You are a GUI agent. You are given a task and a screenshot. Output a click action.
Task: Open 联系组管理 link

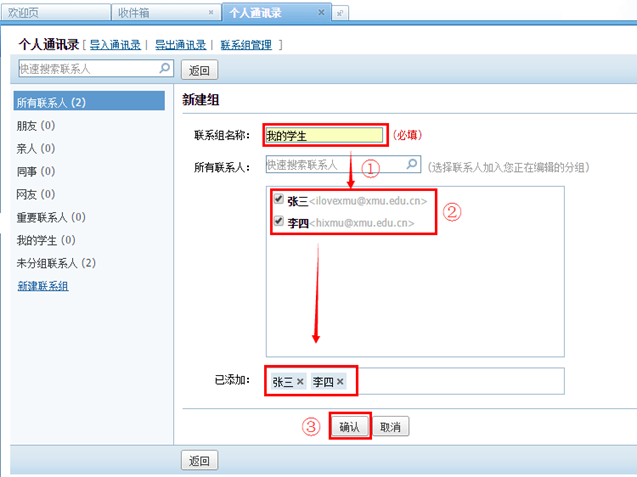(248, 45)
